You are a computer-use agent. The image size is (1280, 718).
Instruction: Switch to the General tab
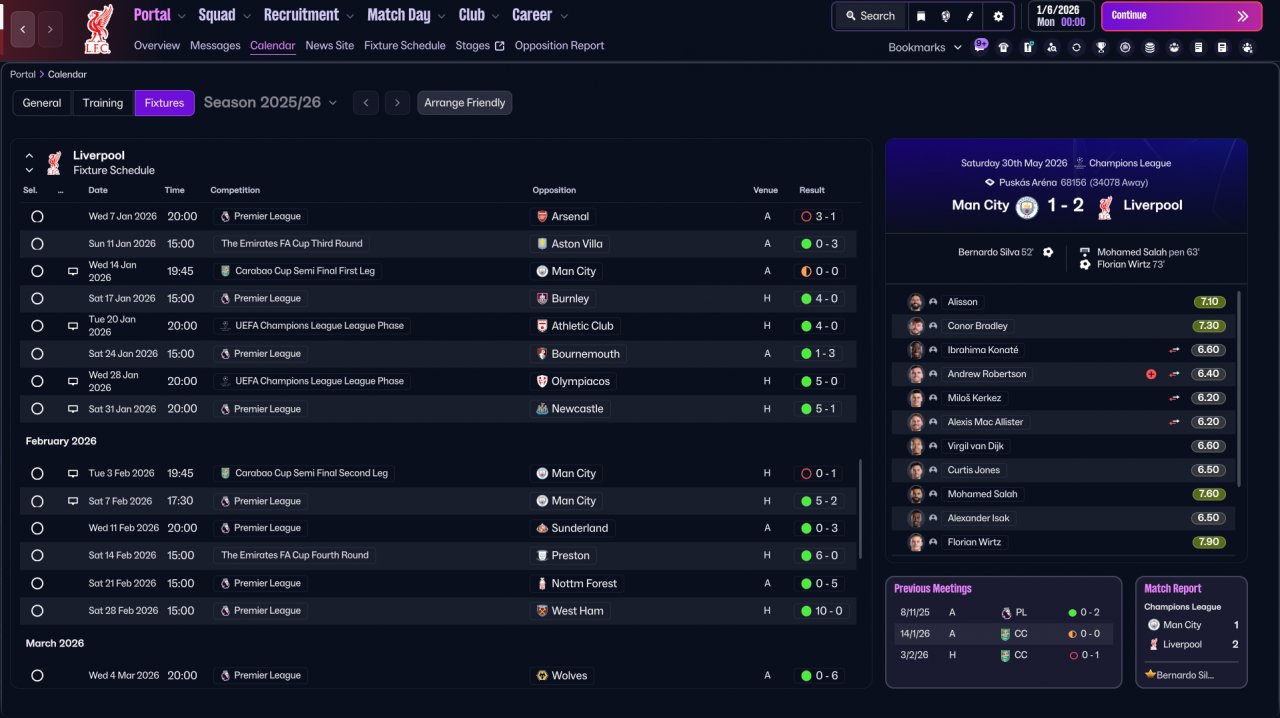[42, 103]
